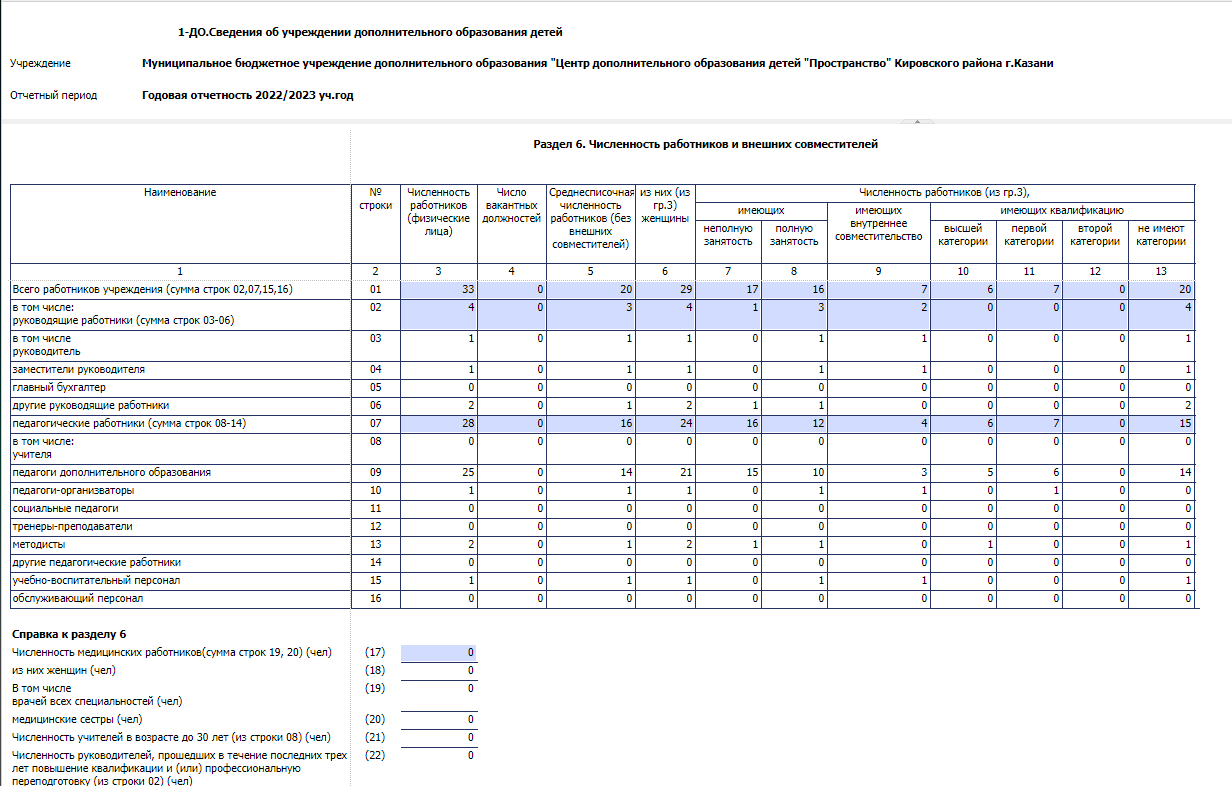Click the institution name text in header
The image size is (1232, 786).
(597, 63)
